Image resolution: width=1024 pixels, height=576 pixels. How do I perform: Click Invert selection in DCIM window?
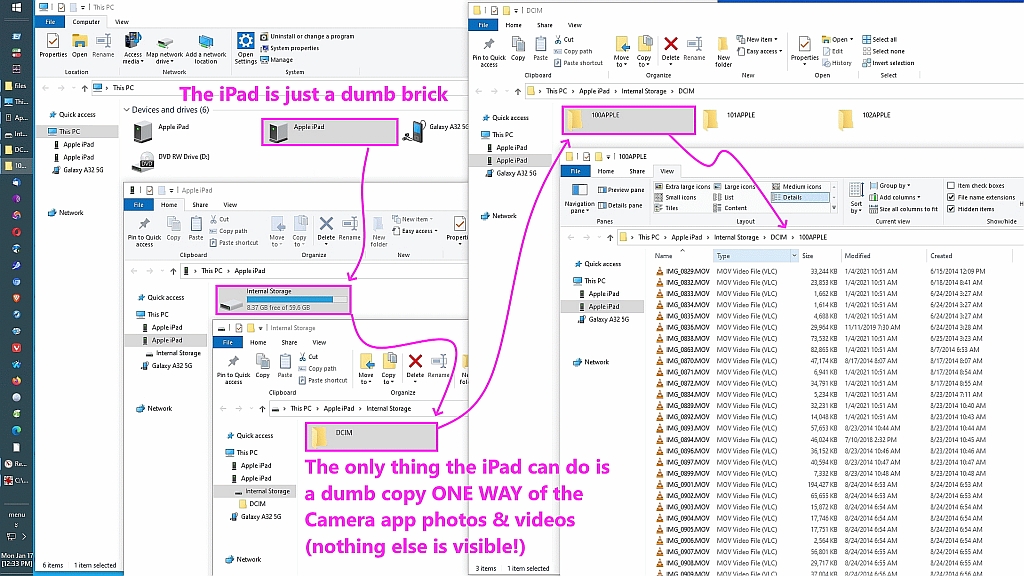pyautogui.click(x=888, y=63)
